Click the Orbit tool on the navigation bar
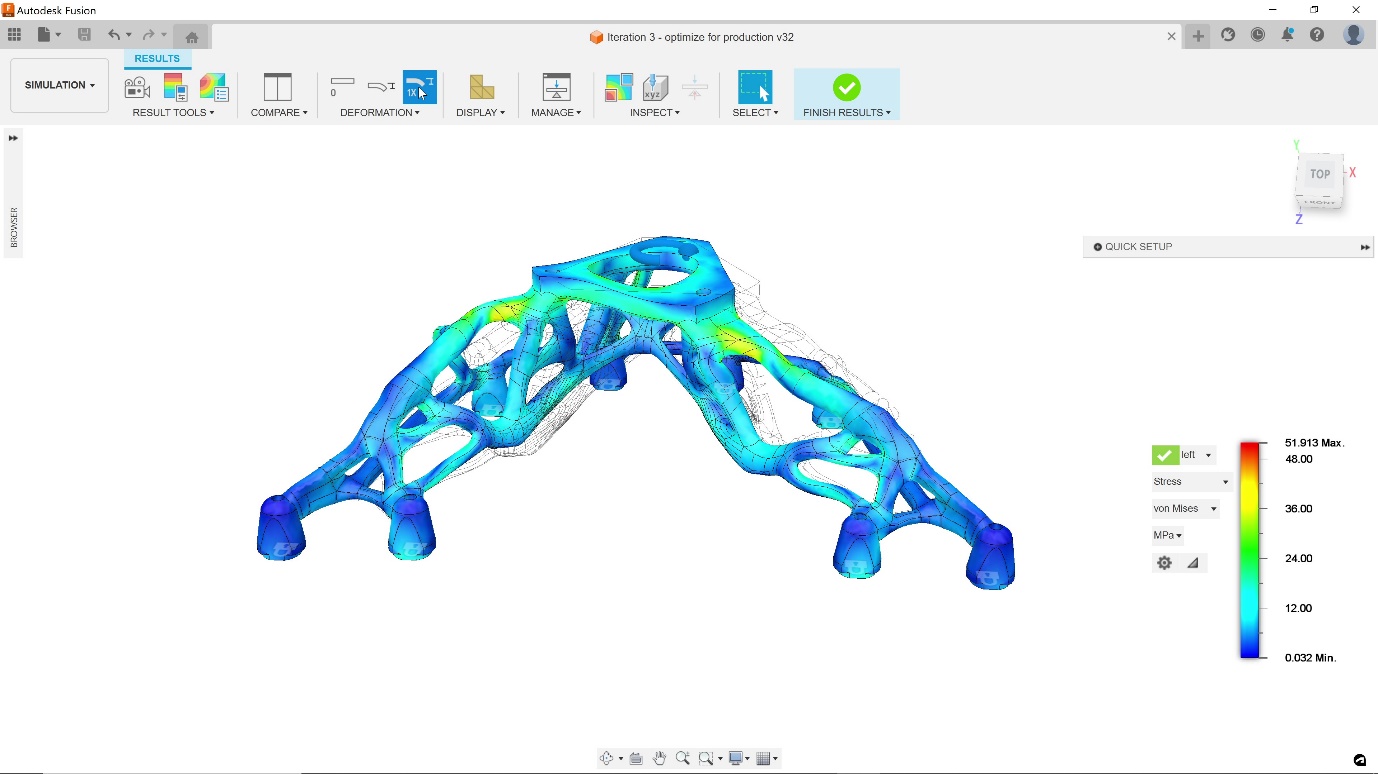 (x=607, y=758)
